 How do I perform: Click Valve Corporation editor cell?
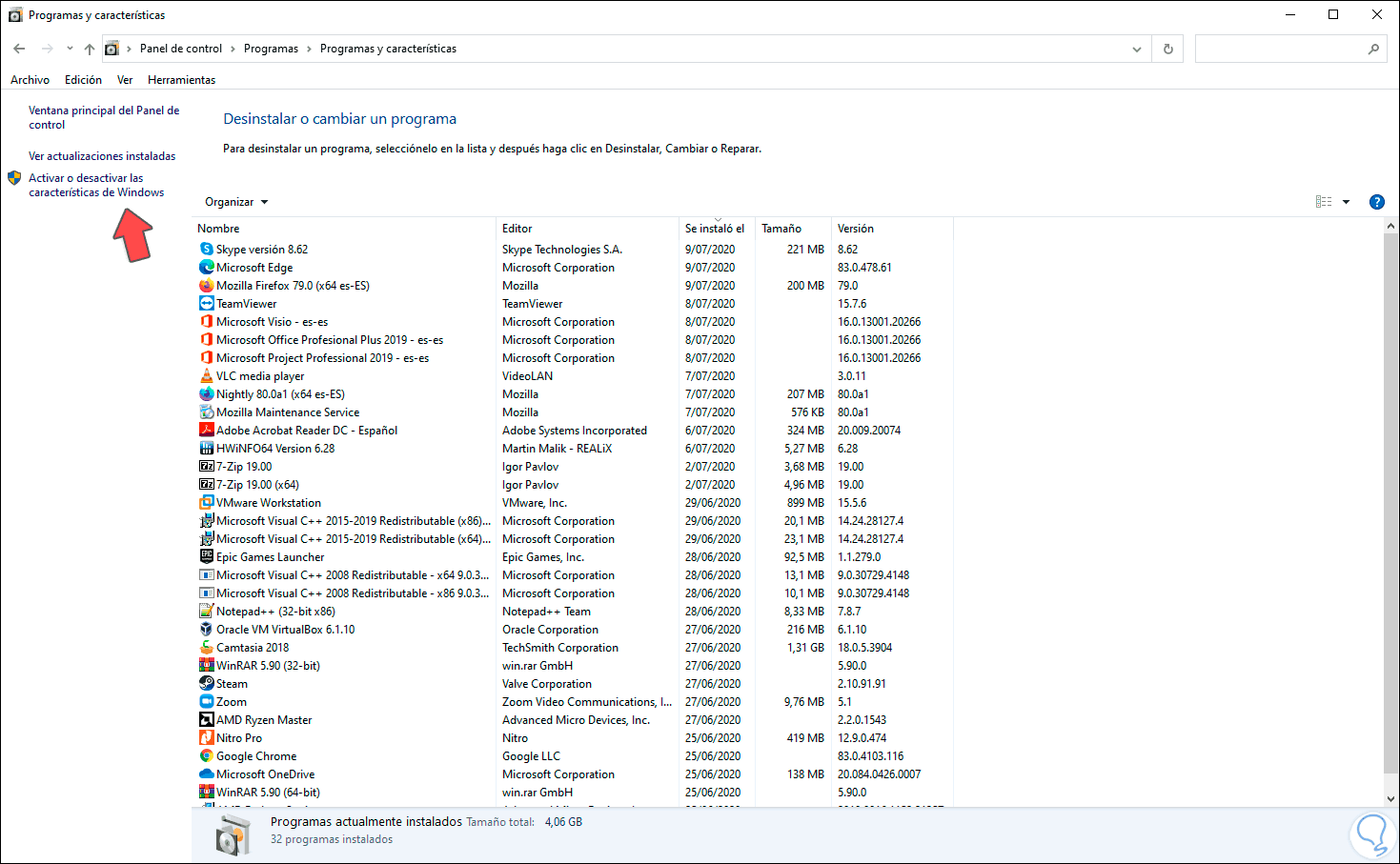tap(547, 684)
